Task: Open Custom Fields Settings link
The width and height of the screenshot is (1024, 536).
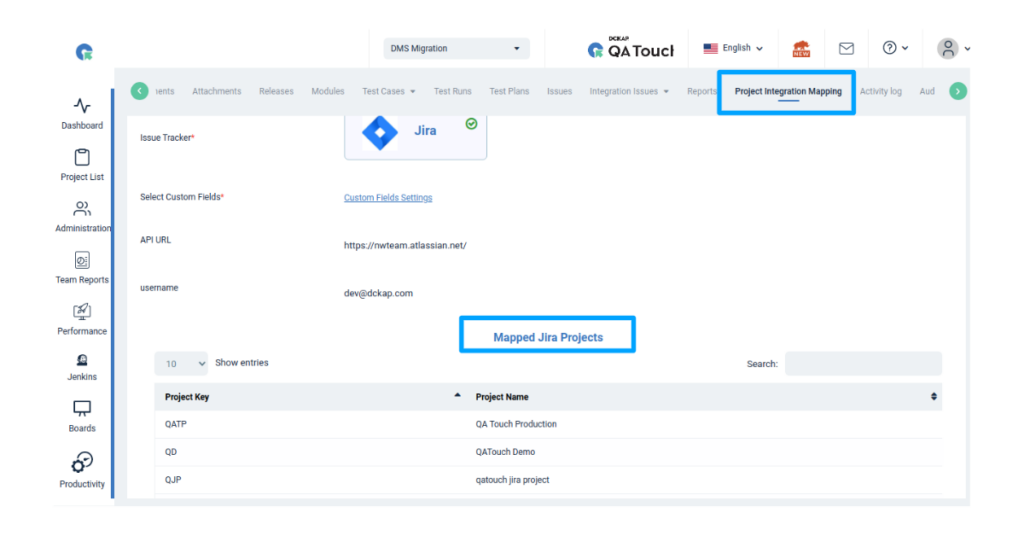Action: click(388, 198)
